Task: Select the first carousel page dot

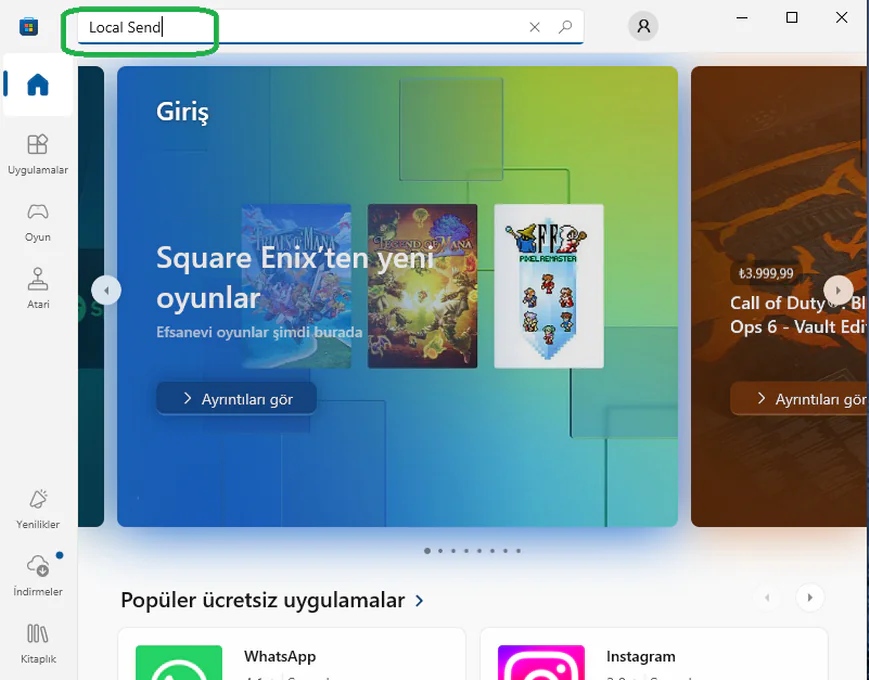Action: tap(427, 551)
